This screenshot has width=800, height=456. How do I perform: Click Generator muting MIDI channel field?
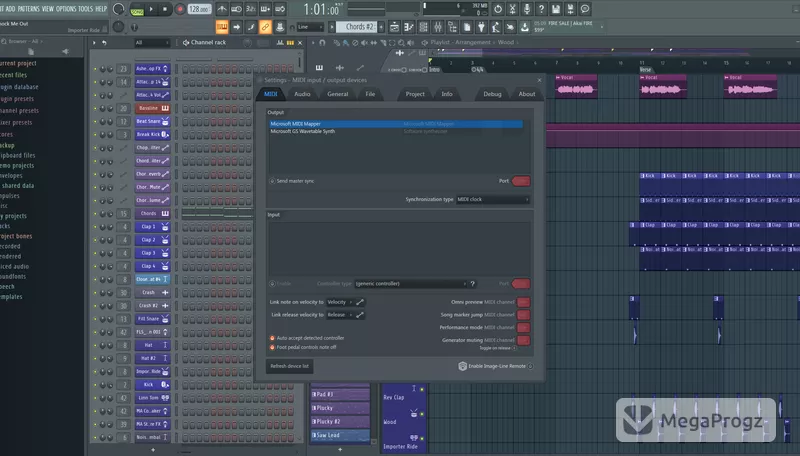pyautogui.click(x=523, y=340)
